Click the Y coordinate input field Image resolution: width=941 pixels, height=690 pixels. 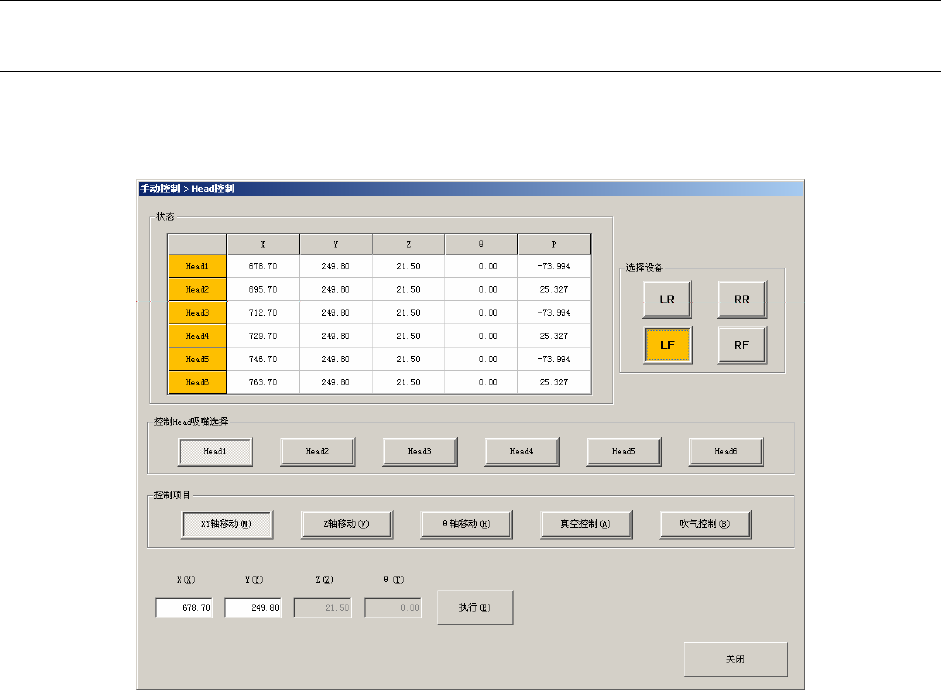tap(253, 608)
